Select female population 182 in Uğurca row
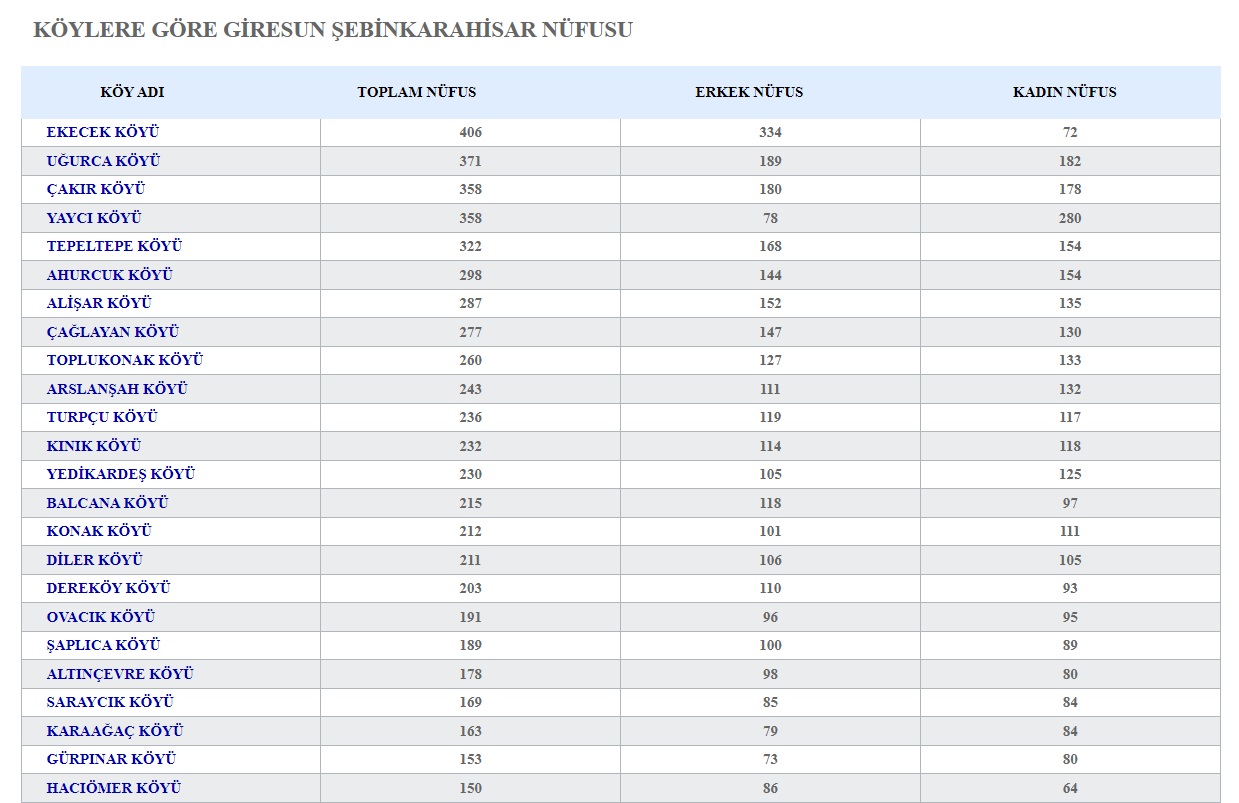This screenshot has height=803, width=1239. point(1071,161)
